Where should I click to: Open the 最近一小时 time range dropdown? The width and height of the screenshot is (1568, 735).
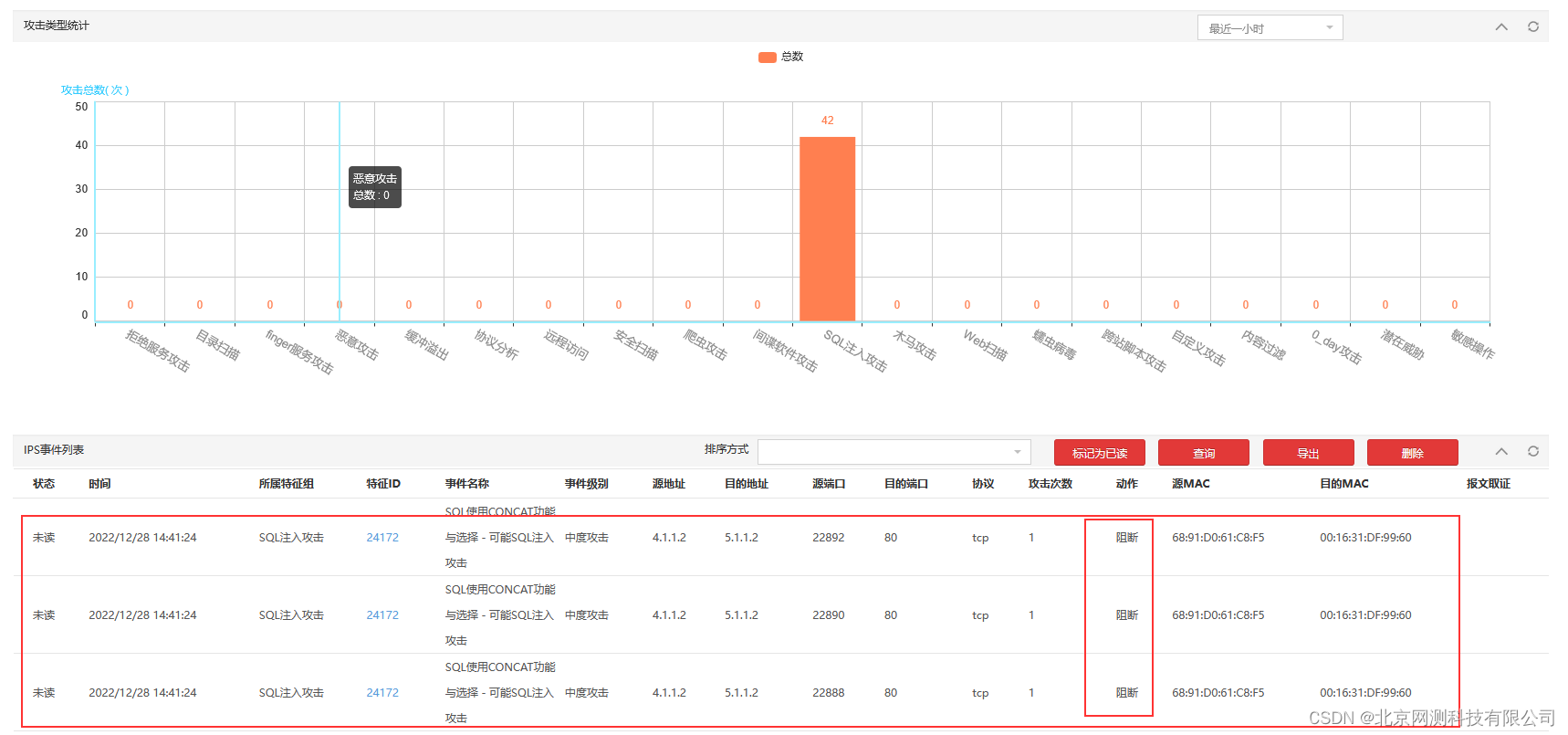(x=1270, y=28)
